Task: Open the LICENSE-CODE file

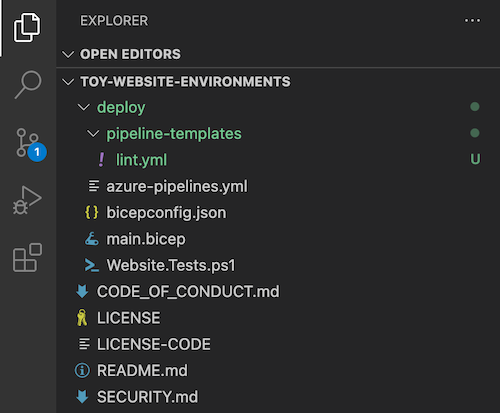Action: pyautogui.click(x=154, y=344)
